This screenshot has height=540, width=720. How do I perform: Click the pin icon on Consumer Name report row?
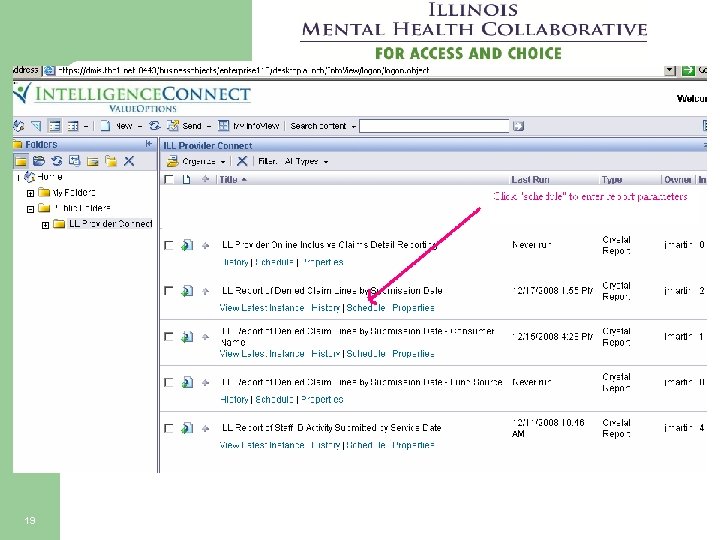(x=205, y=338)
